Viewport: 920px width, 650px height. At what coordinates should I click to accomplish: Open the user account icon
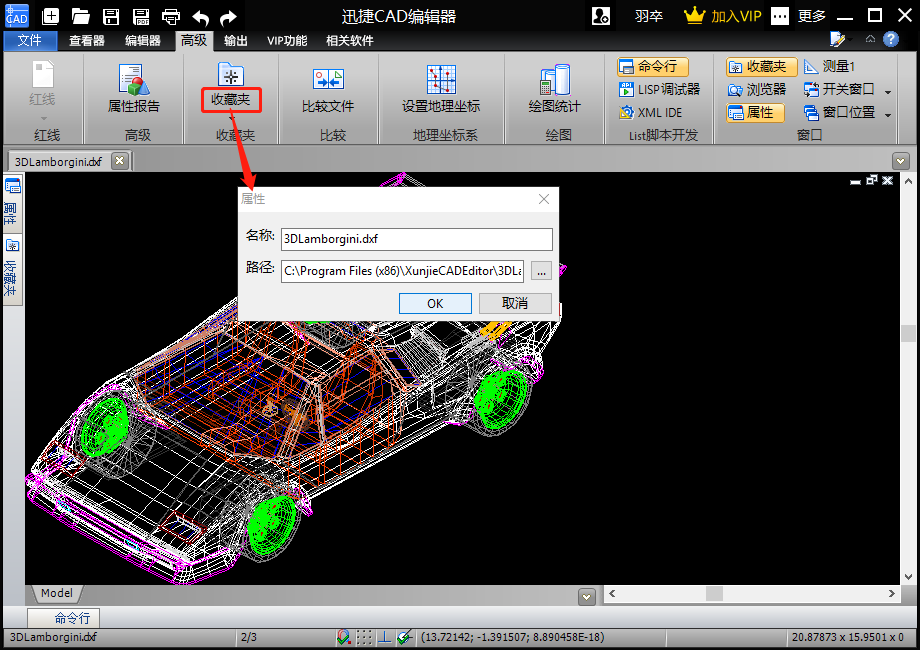601,16
